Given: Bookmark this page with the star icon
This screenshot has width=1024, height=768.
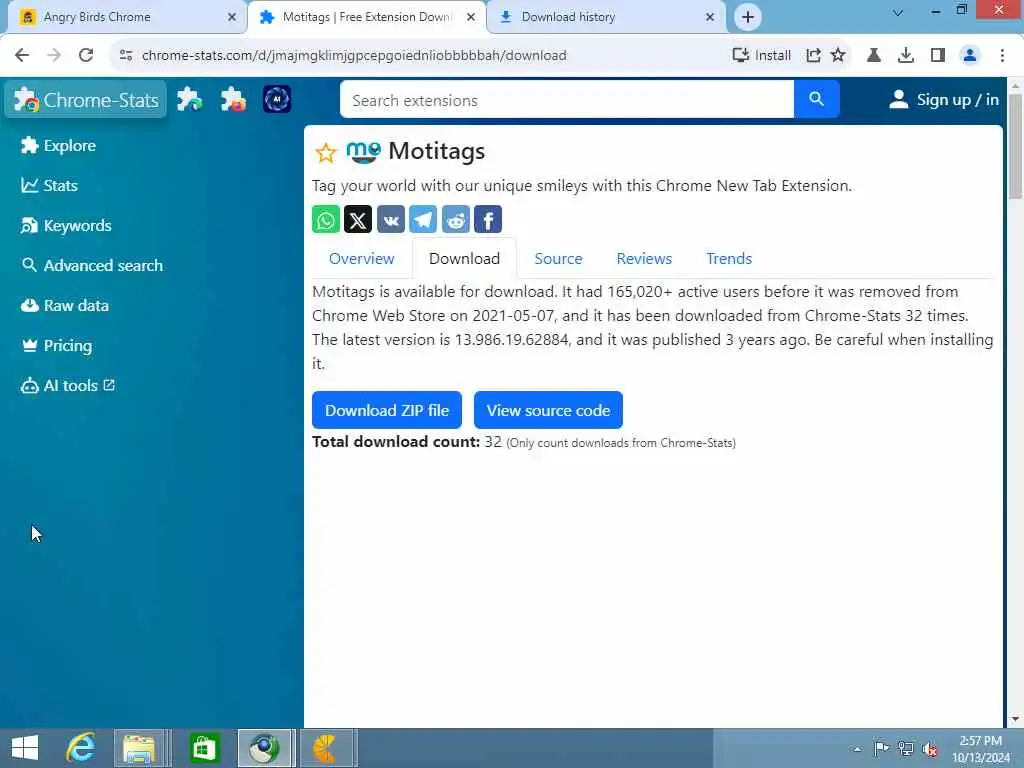Looking at the screenshot, I should point(838,56).
